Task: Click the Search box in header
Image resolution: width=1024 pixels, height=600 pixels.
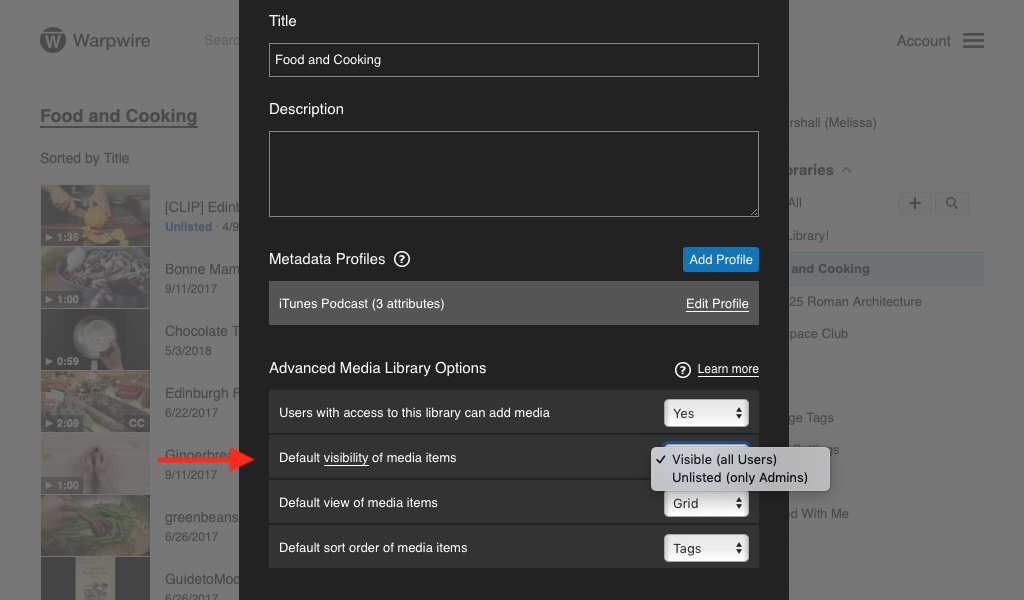Action: (x=215, y=40)
